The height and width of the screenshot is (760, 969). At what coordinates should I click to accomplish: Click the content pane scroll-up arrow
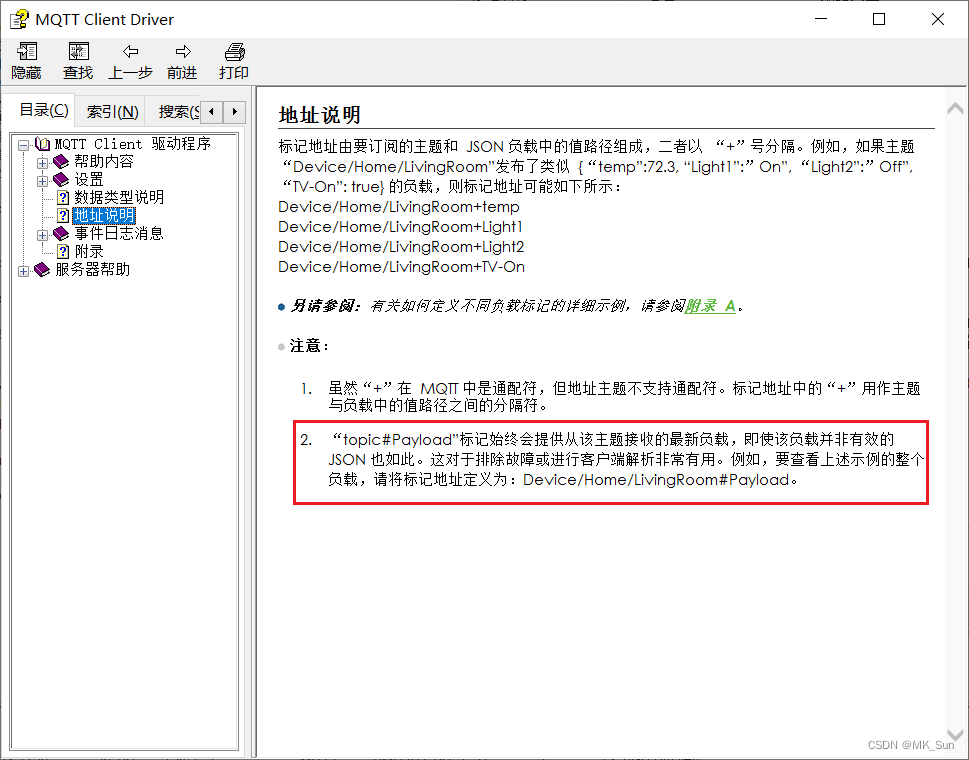955,109
